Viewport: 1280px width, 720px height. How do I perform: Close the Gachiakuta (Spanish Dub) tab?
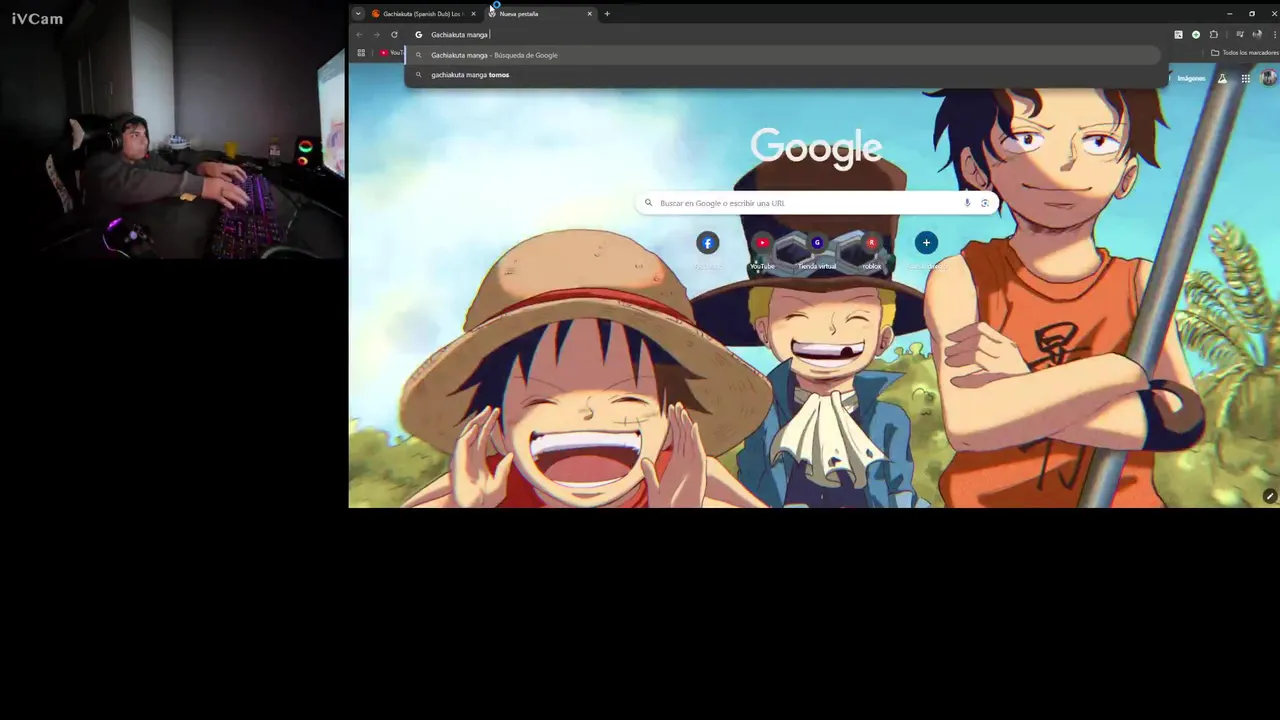tap(473, 14)
